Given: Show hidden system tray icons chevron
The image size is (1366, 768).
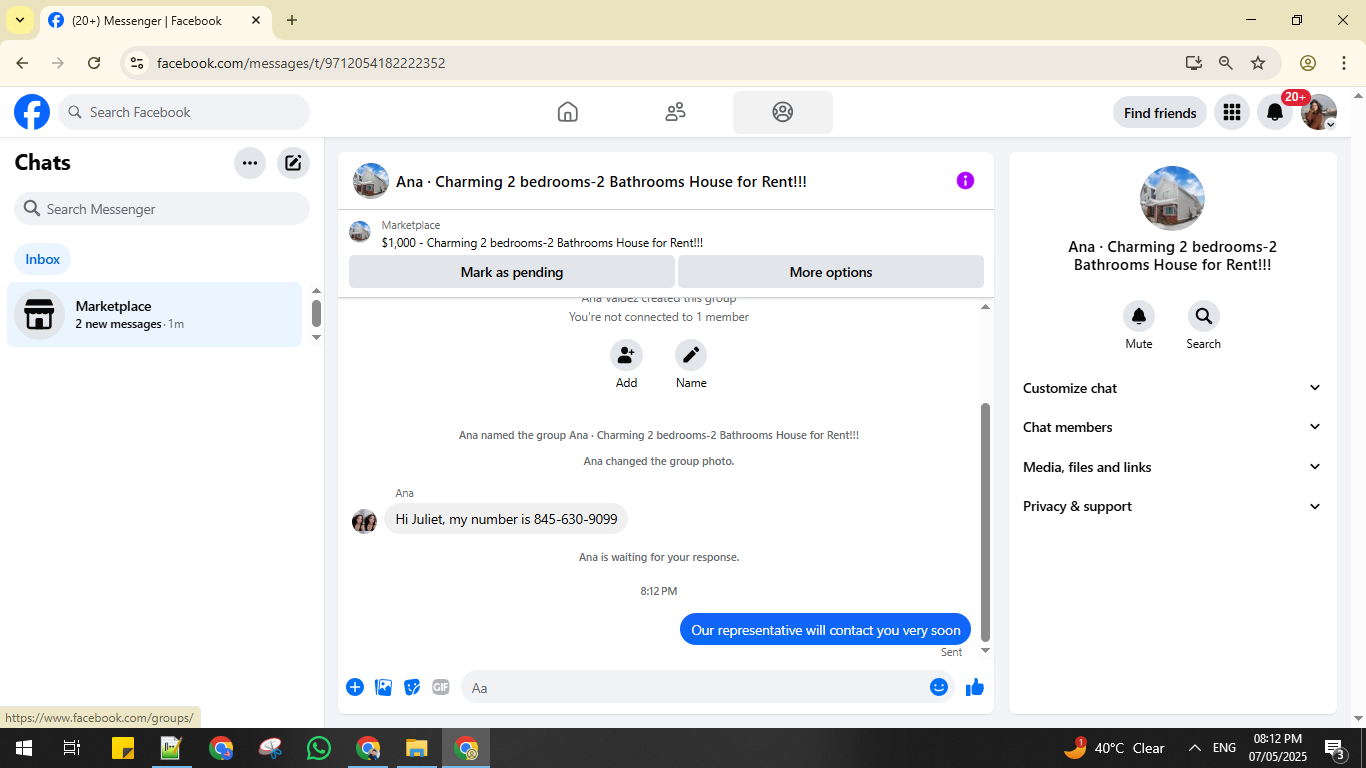Looking at the screenshot, I should click(x=1194, y=748).
